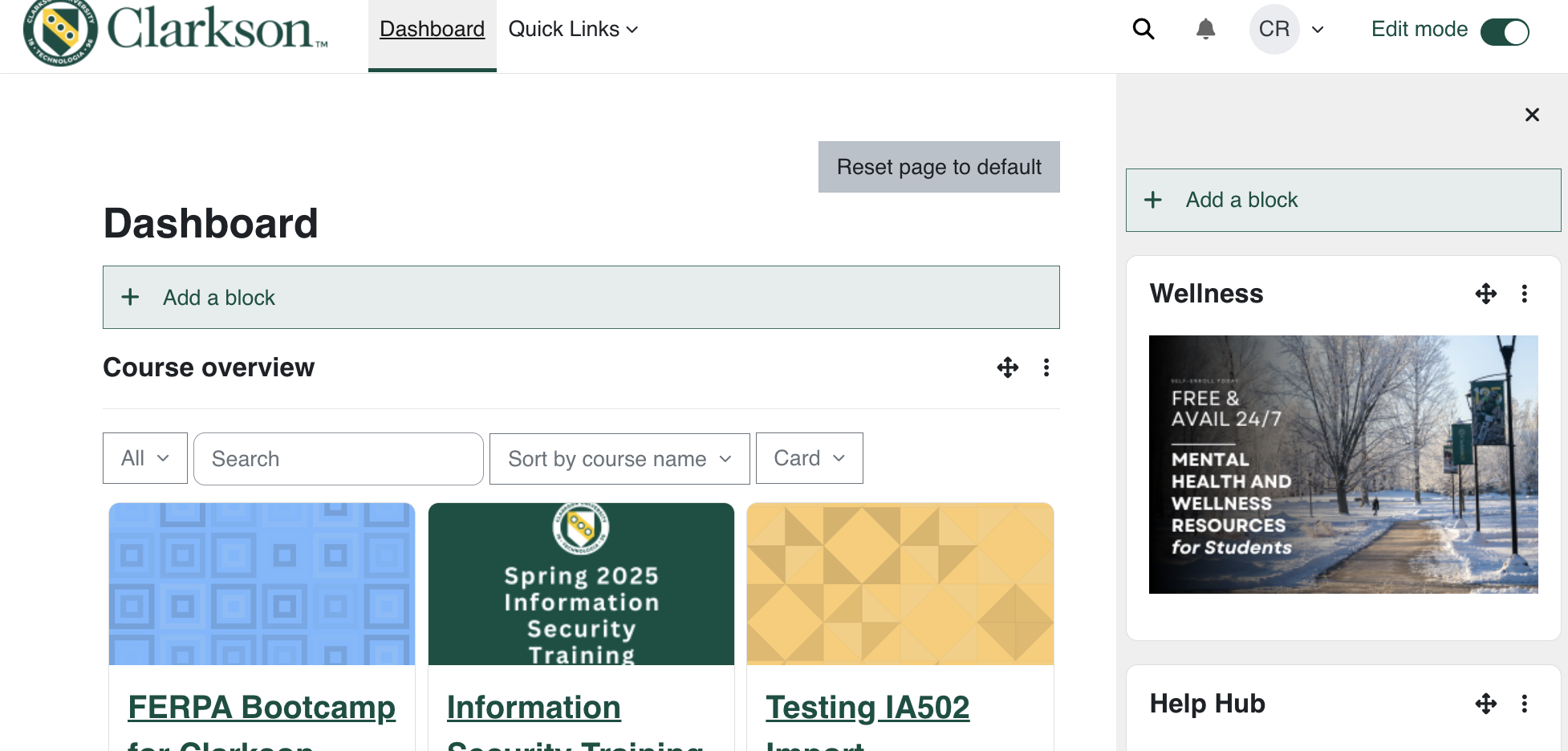Click the course Search input field

tap(338, 458)
